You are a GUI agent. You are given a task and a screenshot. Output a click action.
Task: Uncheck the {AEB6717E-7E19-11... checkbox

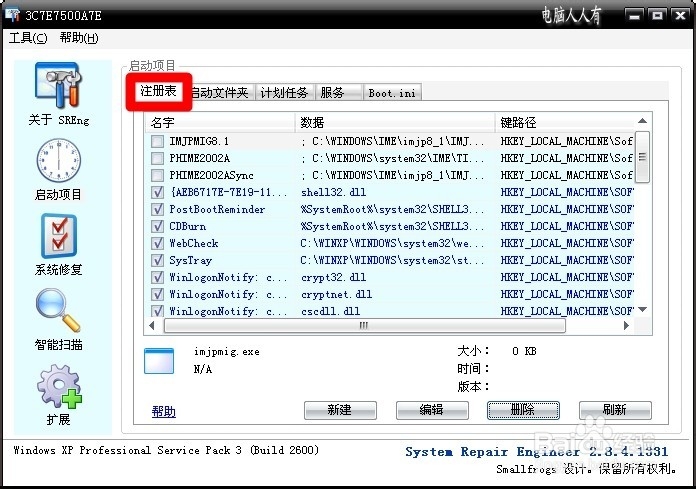[157, 193]
